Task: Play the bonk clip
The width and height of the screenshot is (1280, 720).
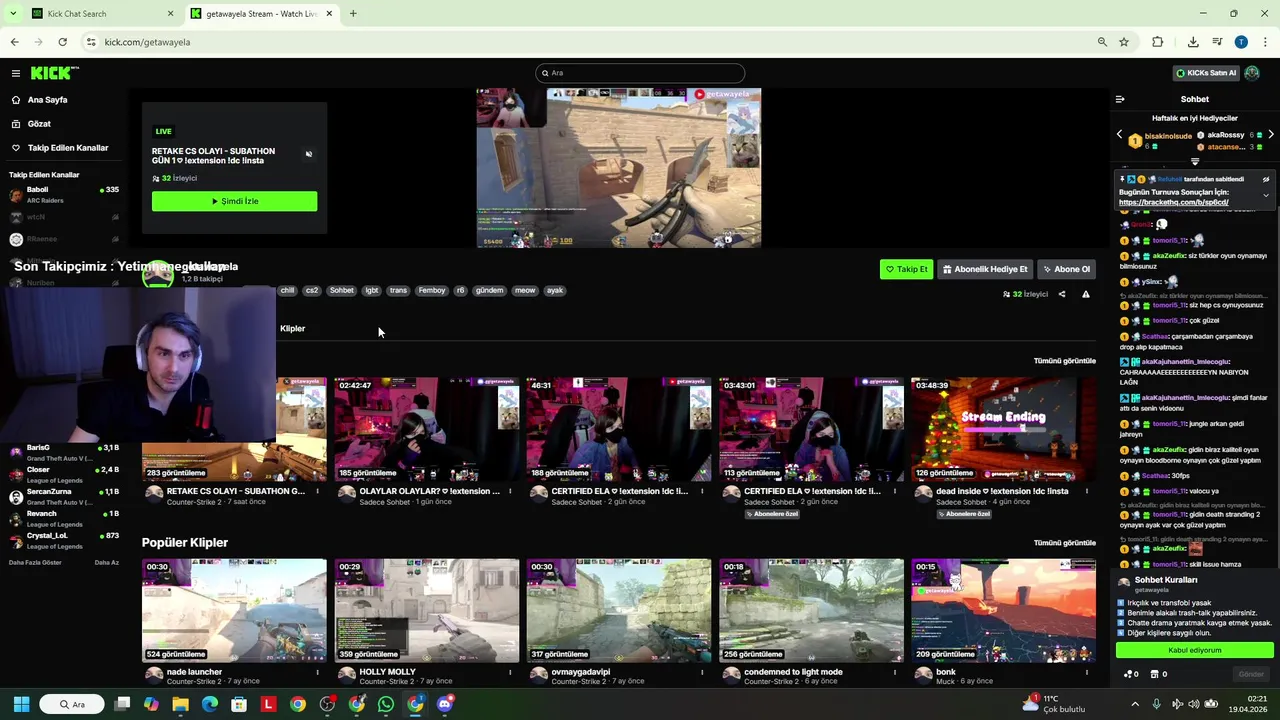Action: click(1004, 610)
